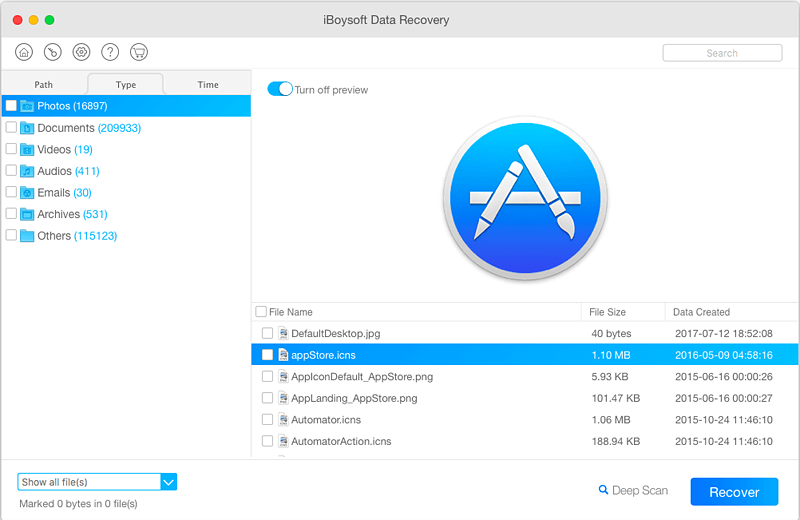Screen dimensions: 800x520
Task: Click into the Search field
Action: pos(722,53)
